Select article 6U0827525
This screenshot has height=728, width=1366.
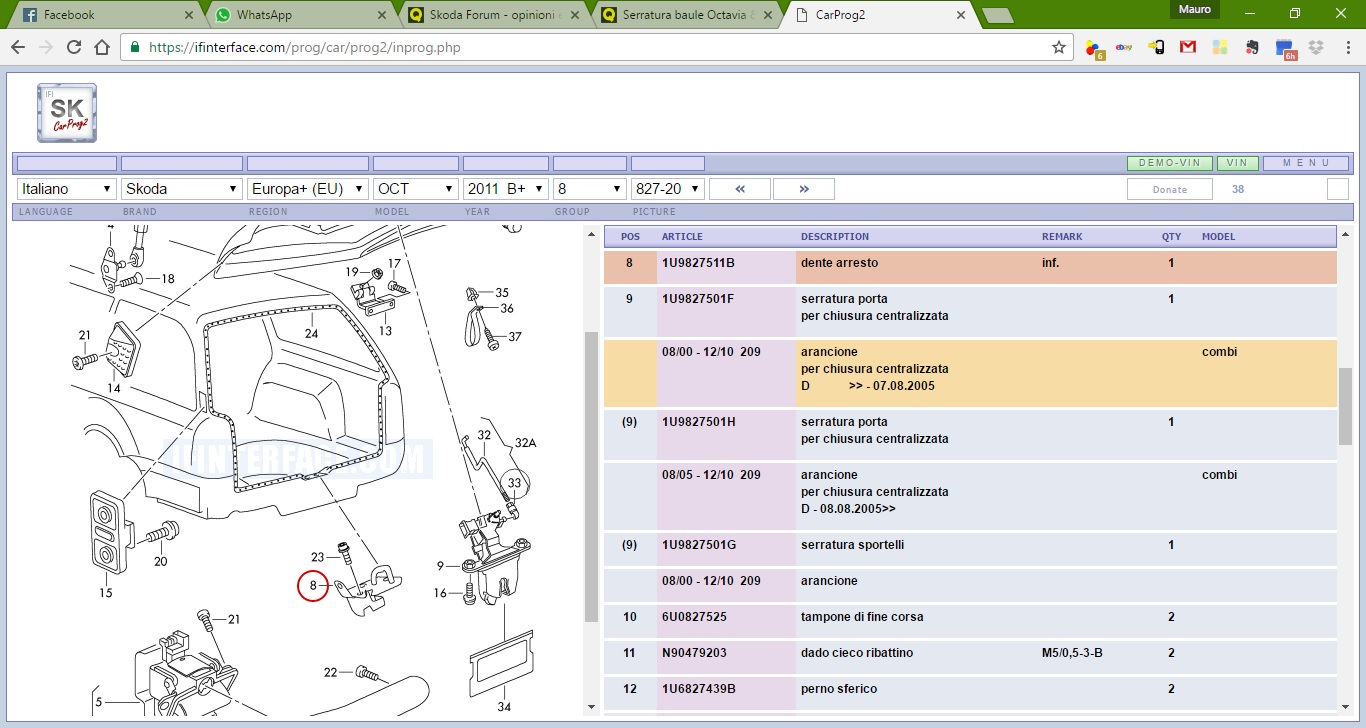(x=694, y=617)
